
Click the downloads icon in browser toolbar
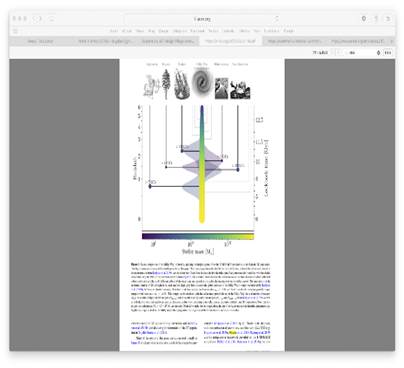[x=364, y=19]
